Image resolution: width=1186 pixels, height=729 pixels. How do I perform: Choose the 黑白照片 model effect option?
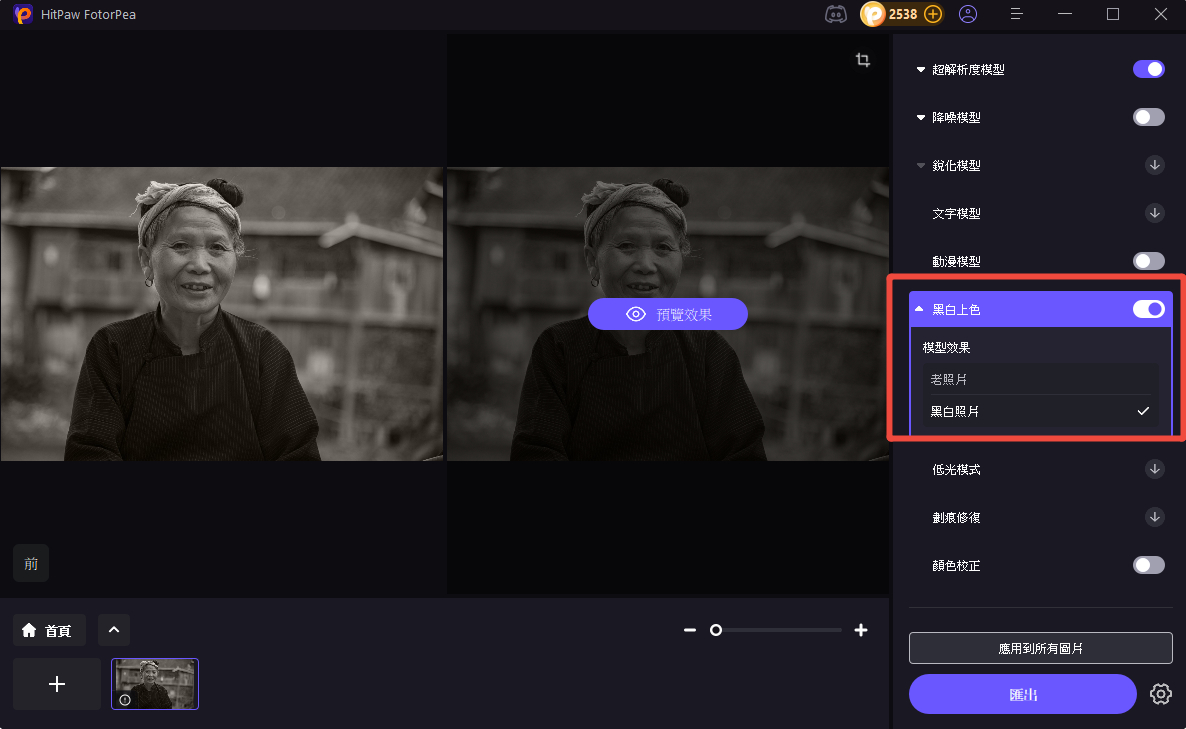click(1040, 411)
